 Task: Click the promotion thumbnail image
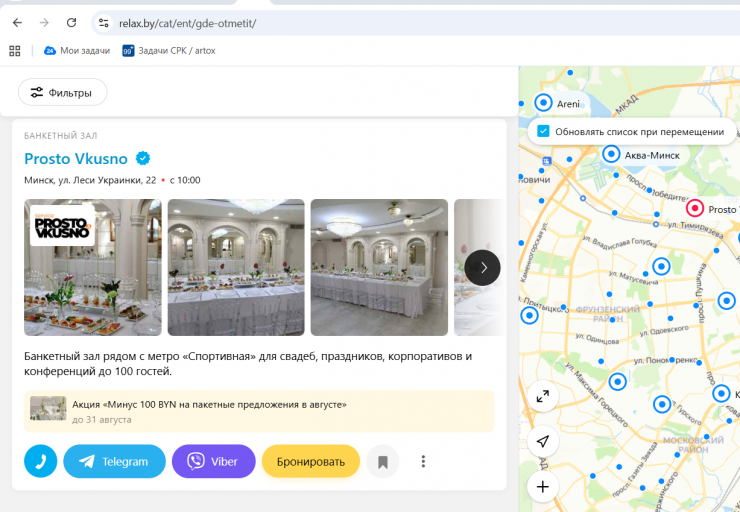coord(48,408)
